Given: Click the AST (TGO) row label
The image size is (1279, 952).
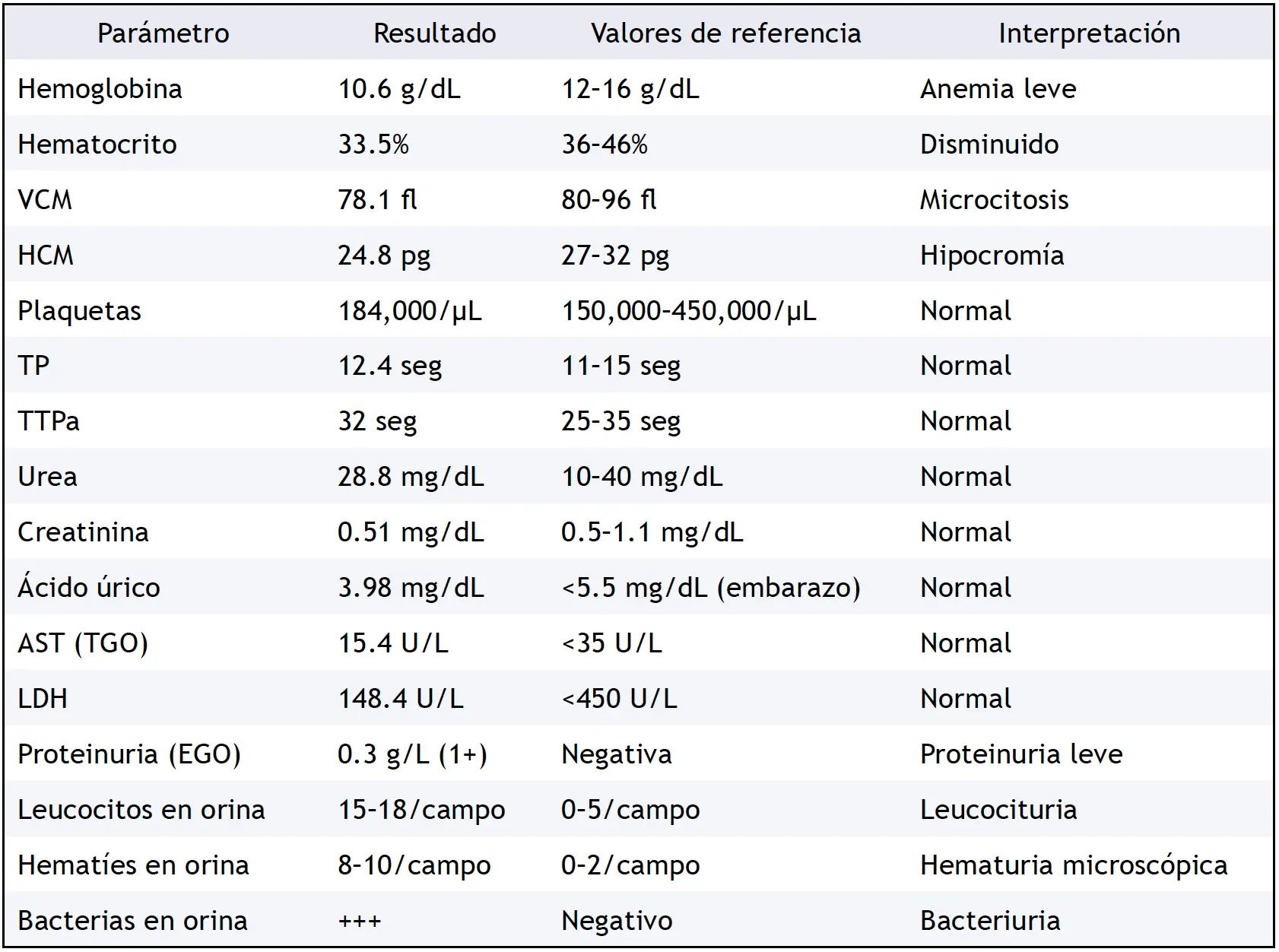Looking at the screenshot, I should (82, 643).
